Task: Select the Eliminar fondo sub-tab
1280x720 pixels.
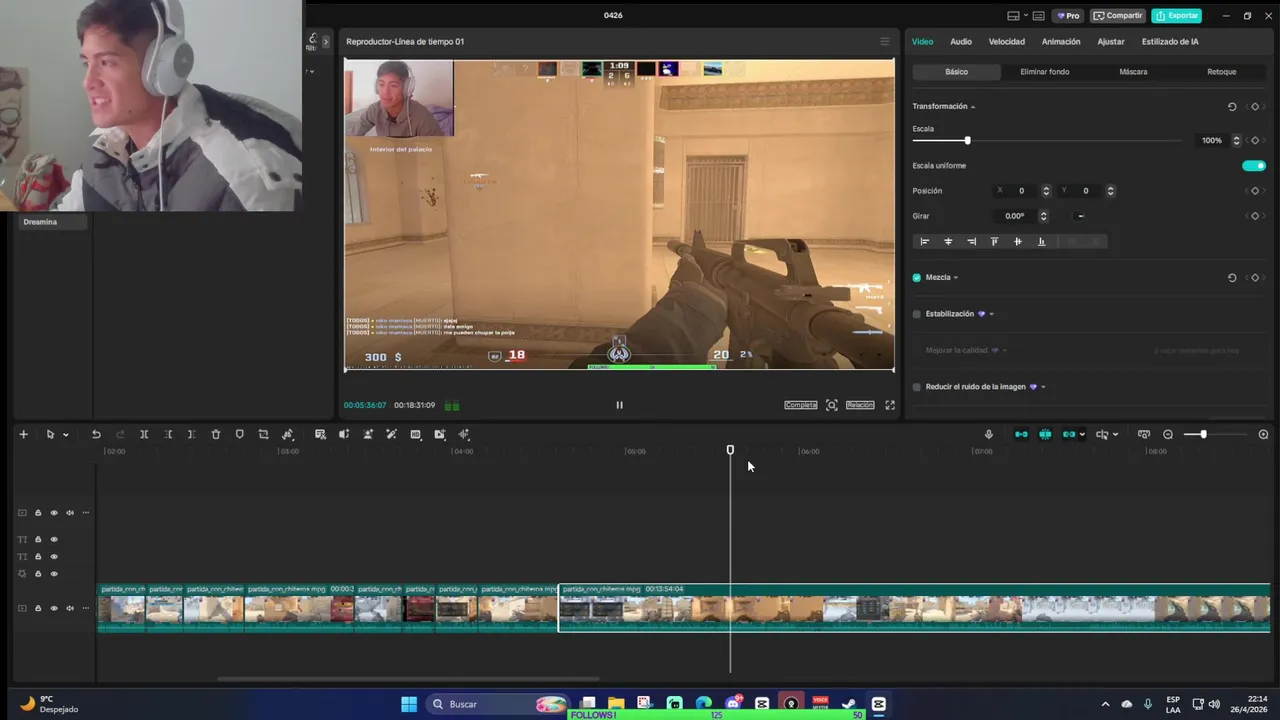Action: click(x=1044, y=72)
